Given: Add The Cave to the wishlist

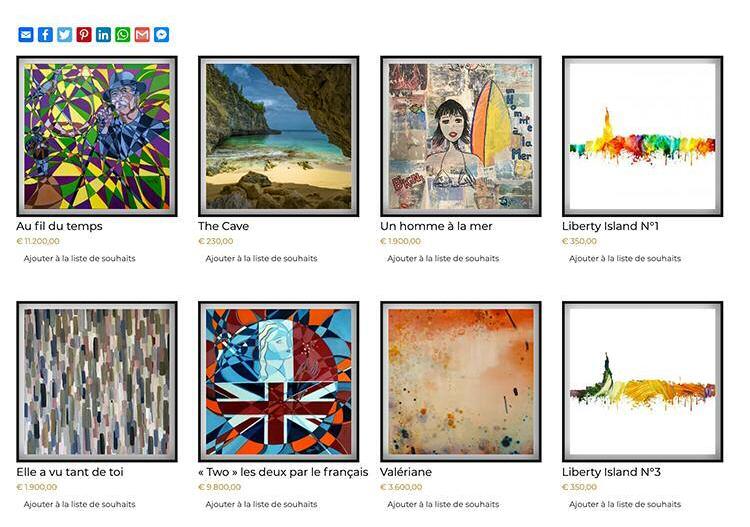Looking at the screenshot, I should click(261, 258).
